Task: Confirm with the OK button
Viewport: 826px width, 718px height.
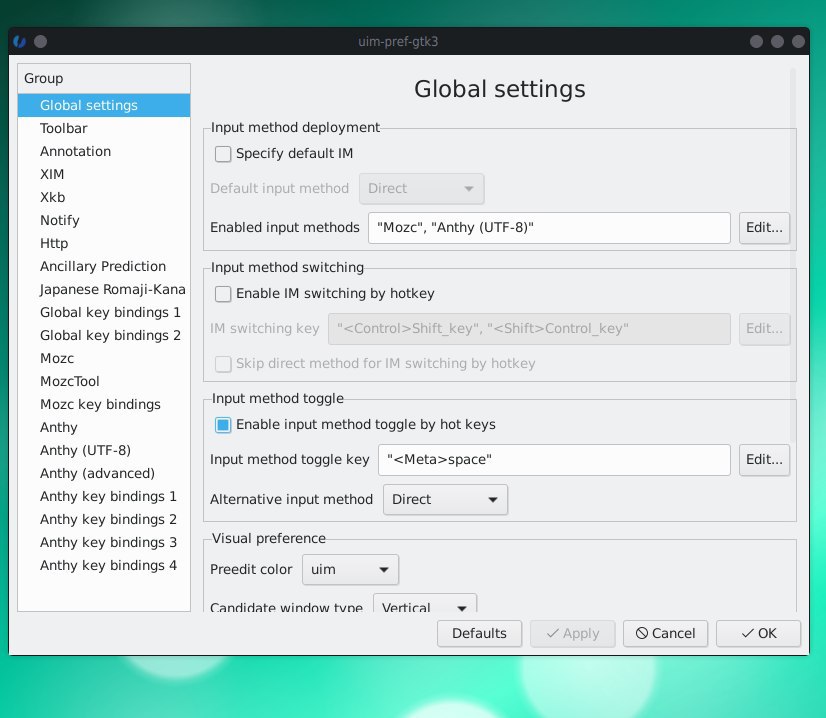Action: [x=758, y=633]
